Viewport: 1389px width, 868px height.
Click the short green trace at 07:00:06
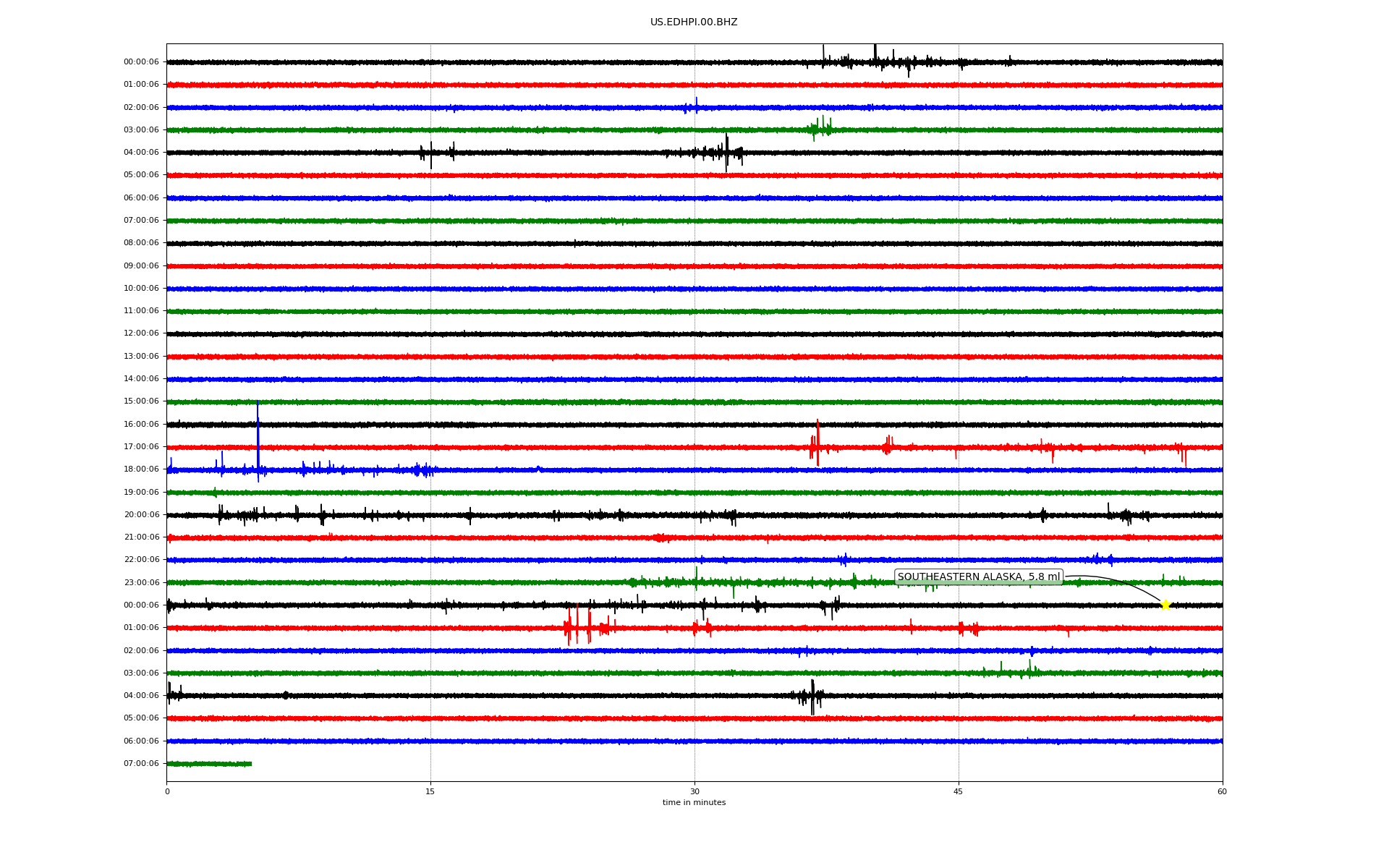209,764
